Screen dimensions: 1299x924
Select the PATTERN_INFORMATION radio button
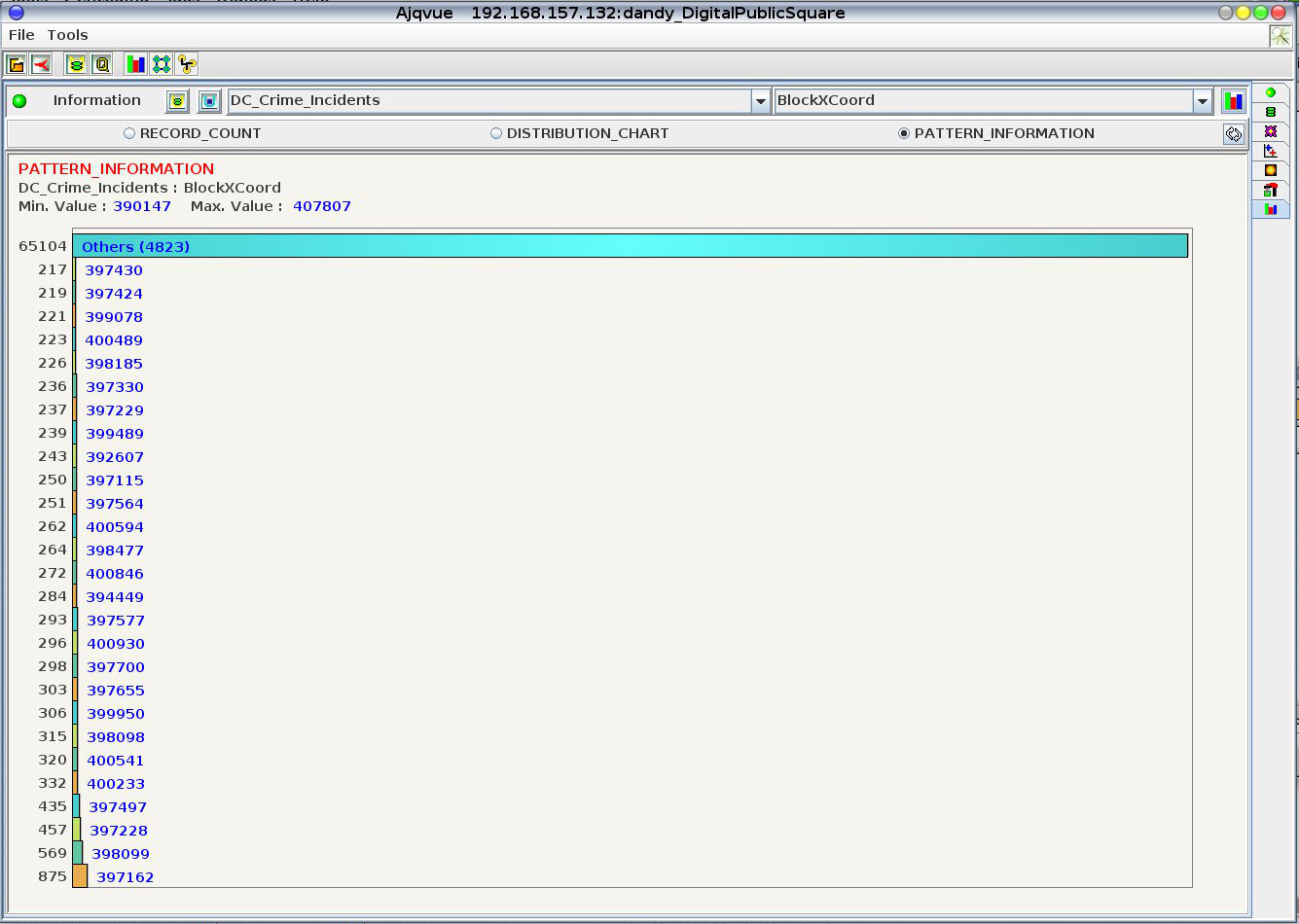[904, 133]
